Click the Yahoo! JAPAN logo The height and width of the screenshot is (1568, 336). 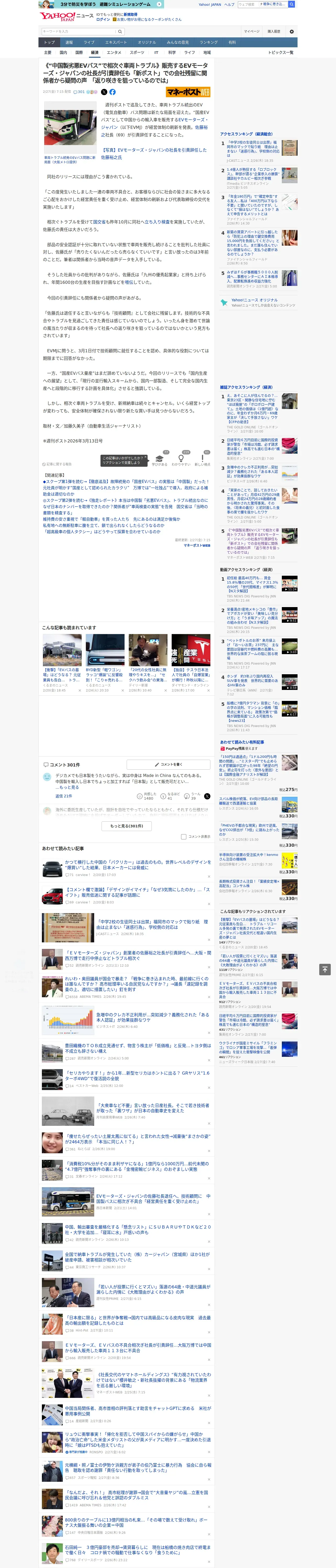(58, 16)
